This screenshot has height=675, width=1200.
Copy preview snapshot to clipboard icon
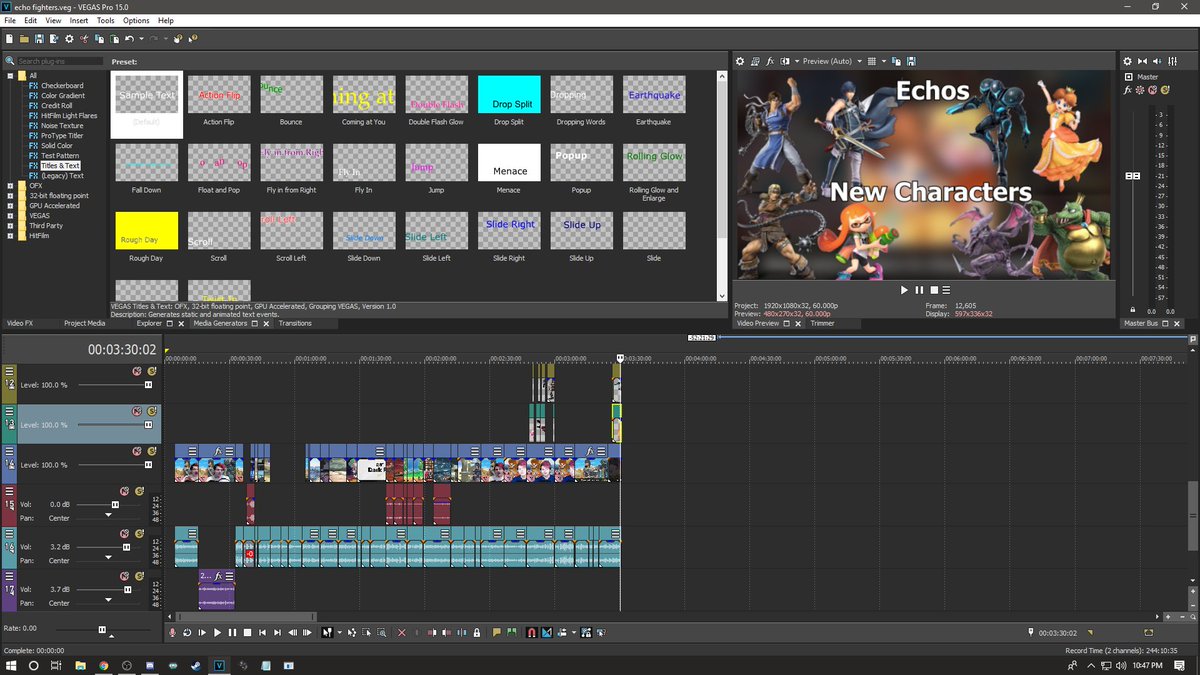point(896,61)
